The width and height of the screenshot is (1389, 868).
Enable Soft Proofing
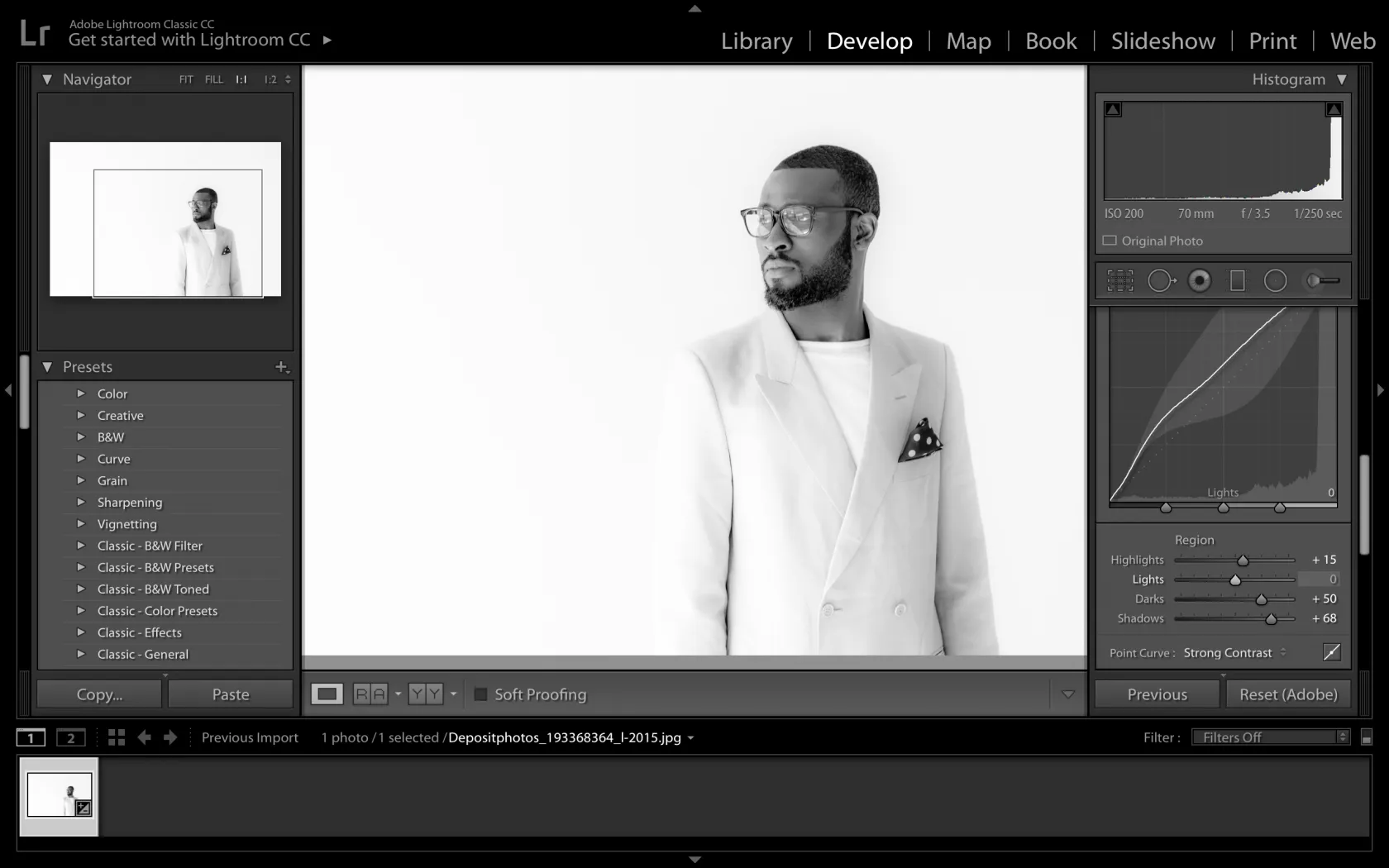(x=481, y=694)
